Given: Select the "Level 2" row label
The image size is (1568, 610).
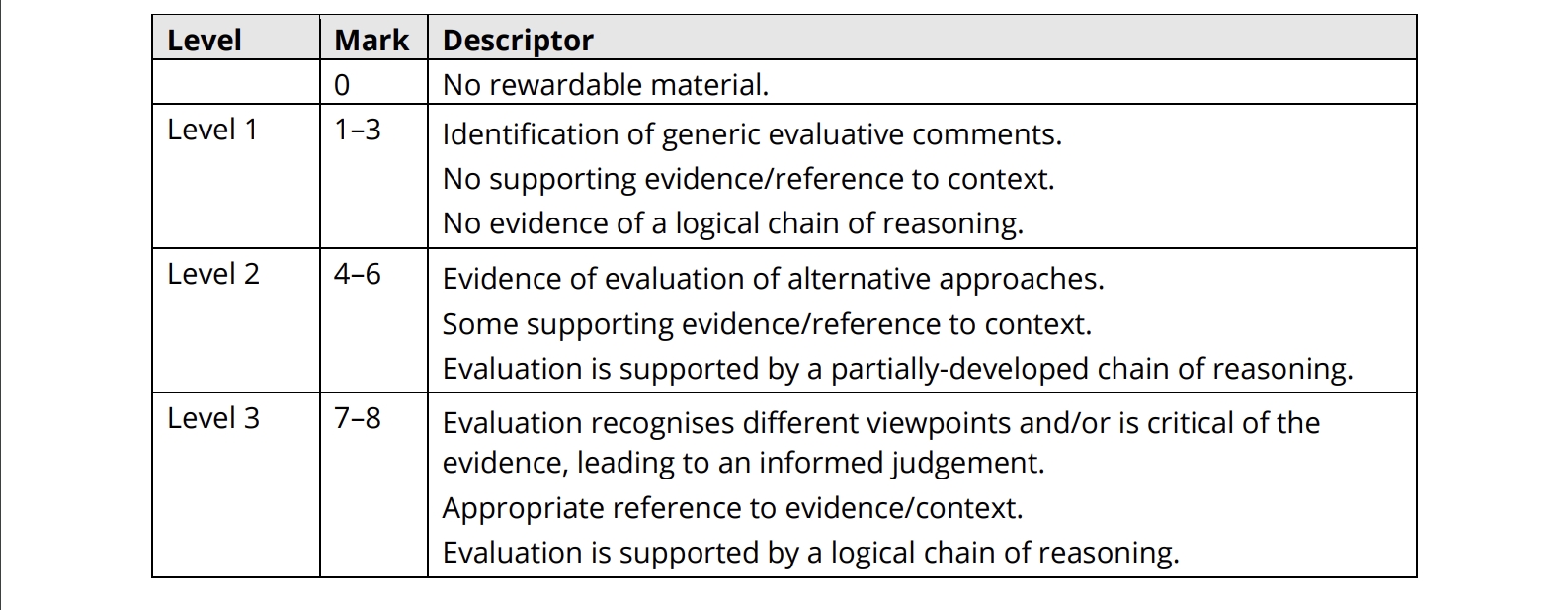Looking at the screenshot, I should pyautogui.click(x=213, y=274).
